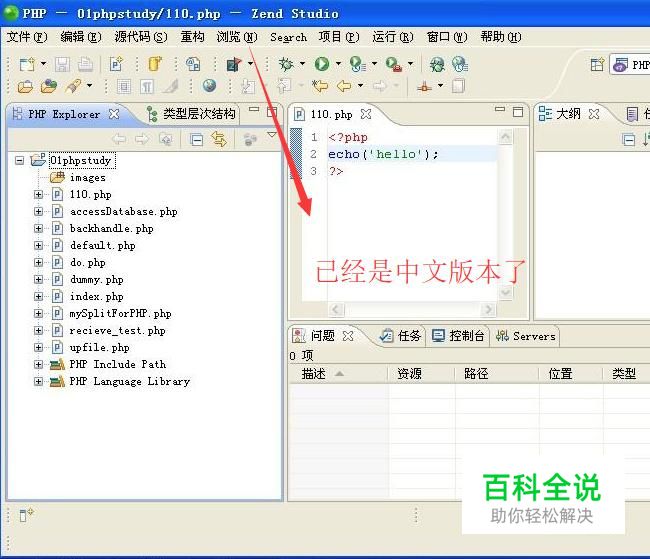Click Collapse All icon in 大纲 panel
The height and width of the screenshot is (559, 650).
(628, 140)
